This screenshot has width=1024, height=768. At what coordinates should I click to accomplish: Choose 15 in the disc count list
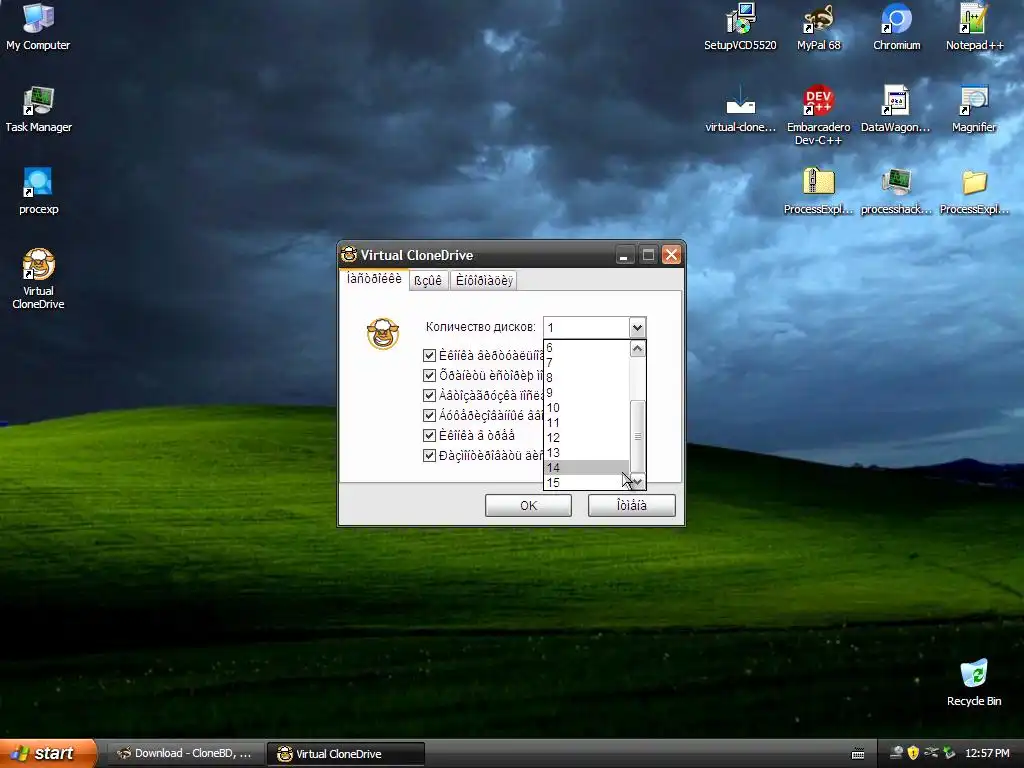(587, 483)
